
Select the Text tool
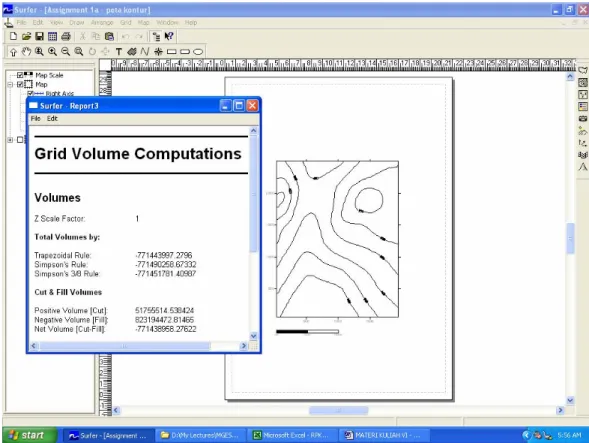pyautogui.click(x=119, y=52)
